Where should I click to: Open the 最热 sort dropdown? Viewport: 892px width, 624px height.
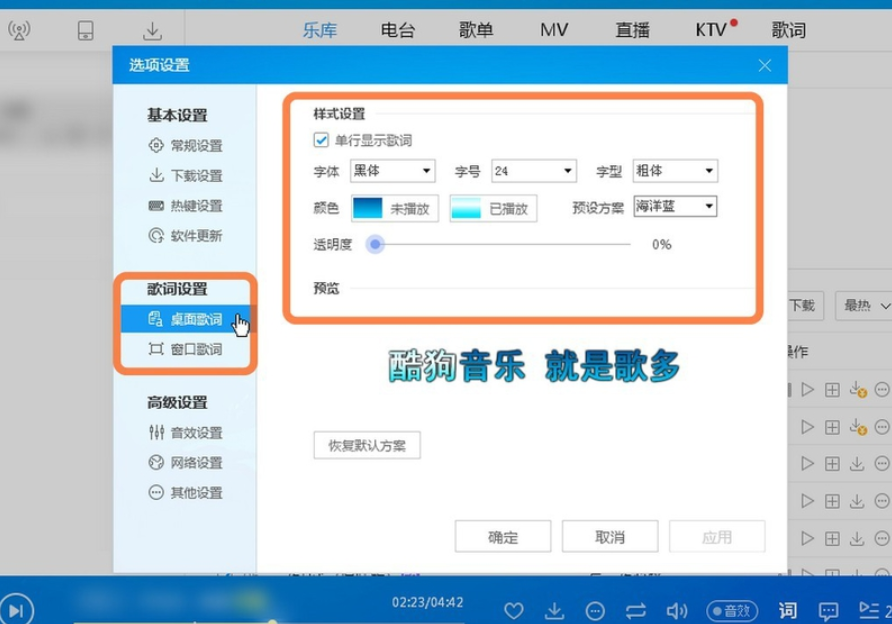pyautogui.click(x=864, y=305)
